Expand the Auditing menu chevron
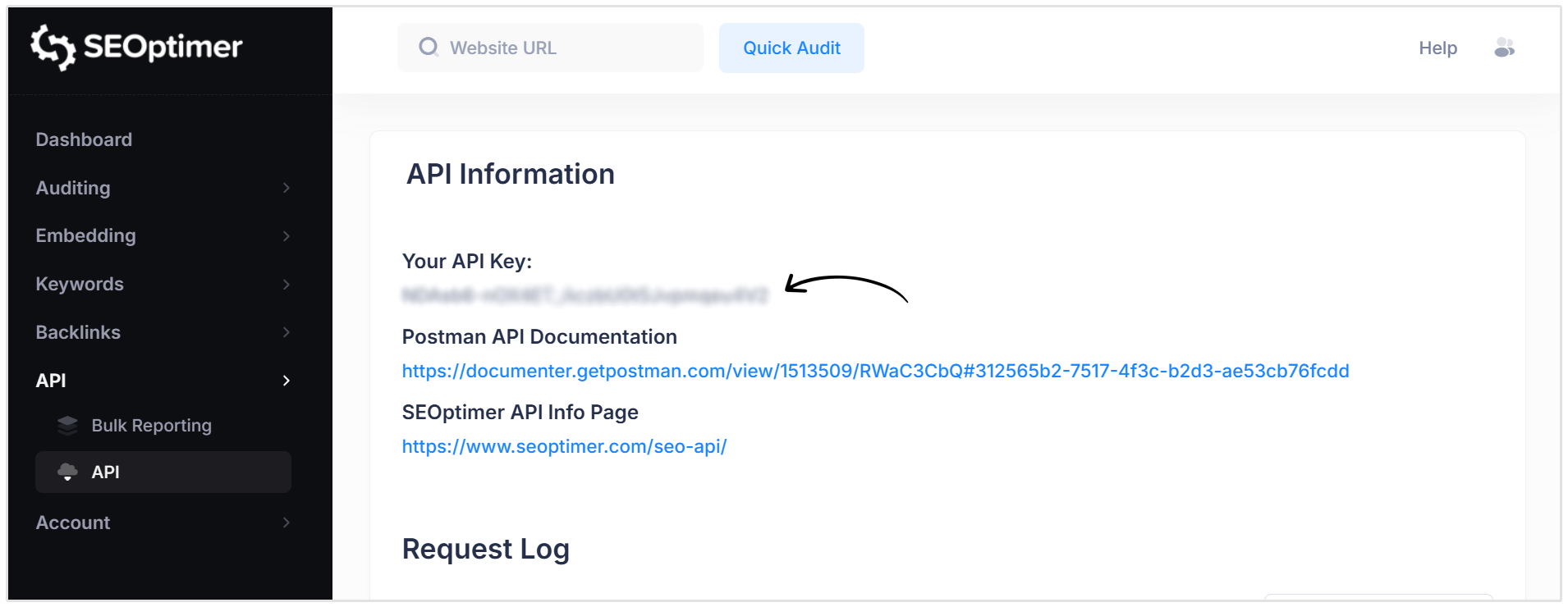The width and height of the screenshot is (1568, 607). (x=286, y=188)
